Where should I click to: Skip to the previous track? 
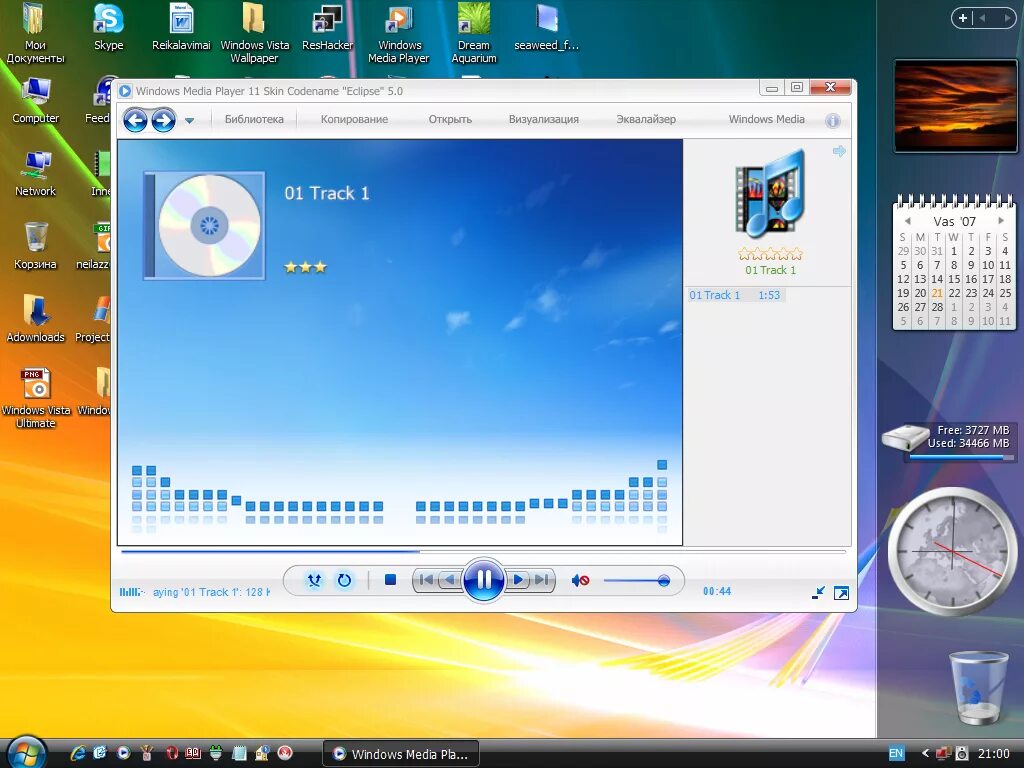(425, 580)
